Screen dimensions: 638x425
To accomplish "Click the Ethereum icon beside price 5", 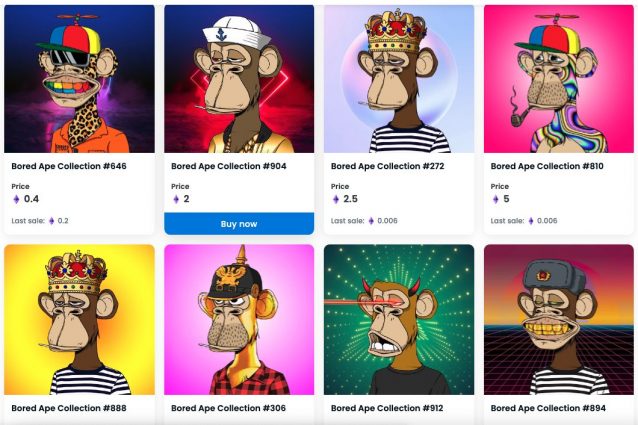I will 496,199.
